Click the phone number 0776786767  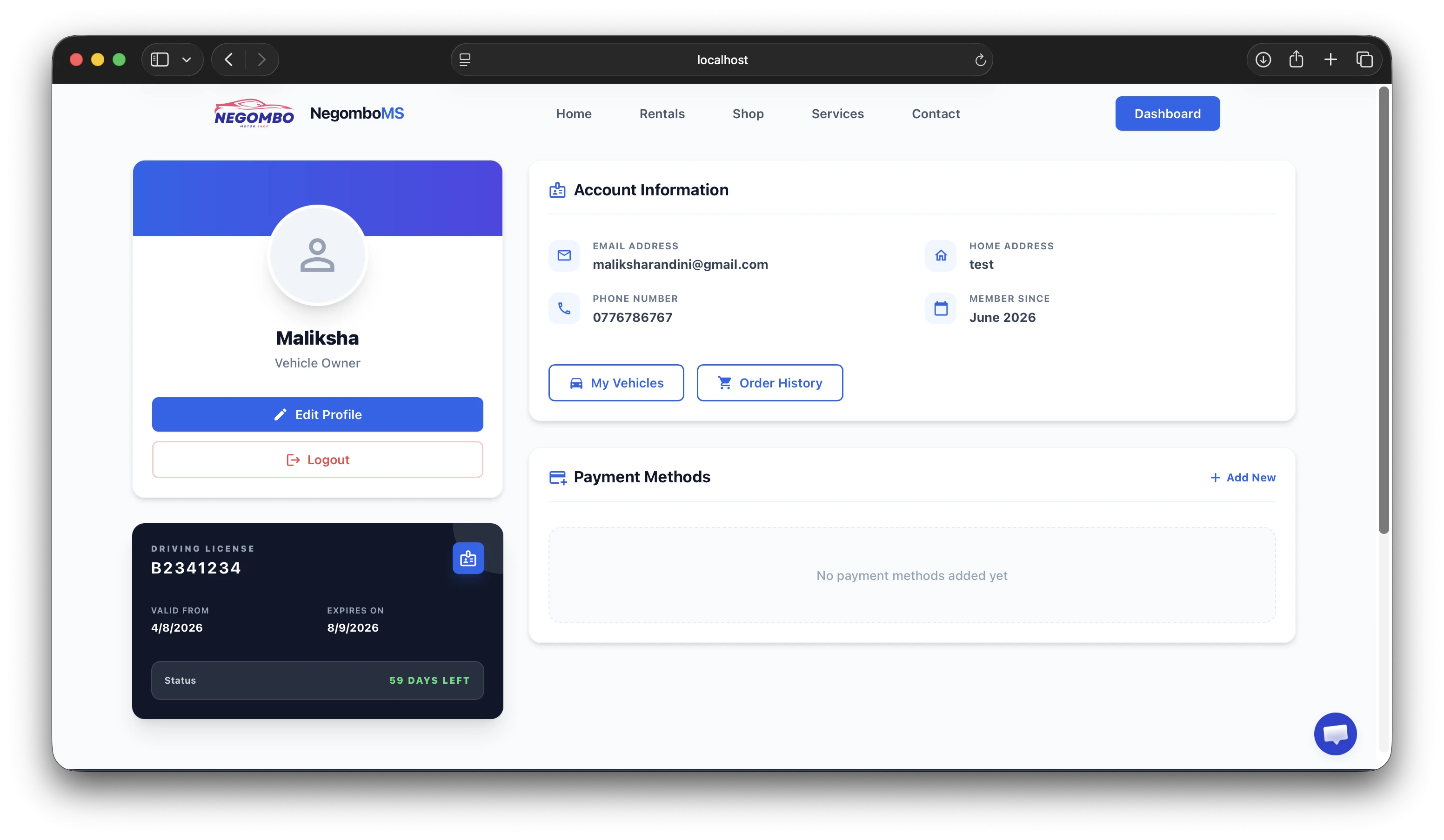632,317
